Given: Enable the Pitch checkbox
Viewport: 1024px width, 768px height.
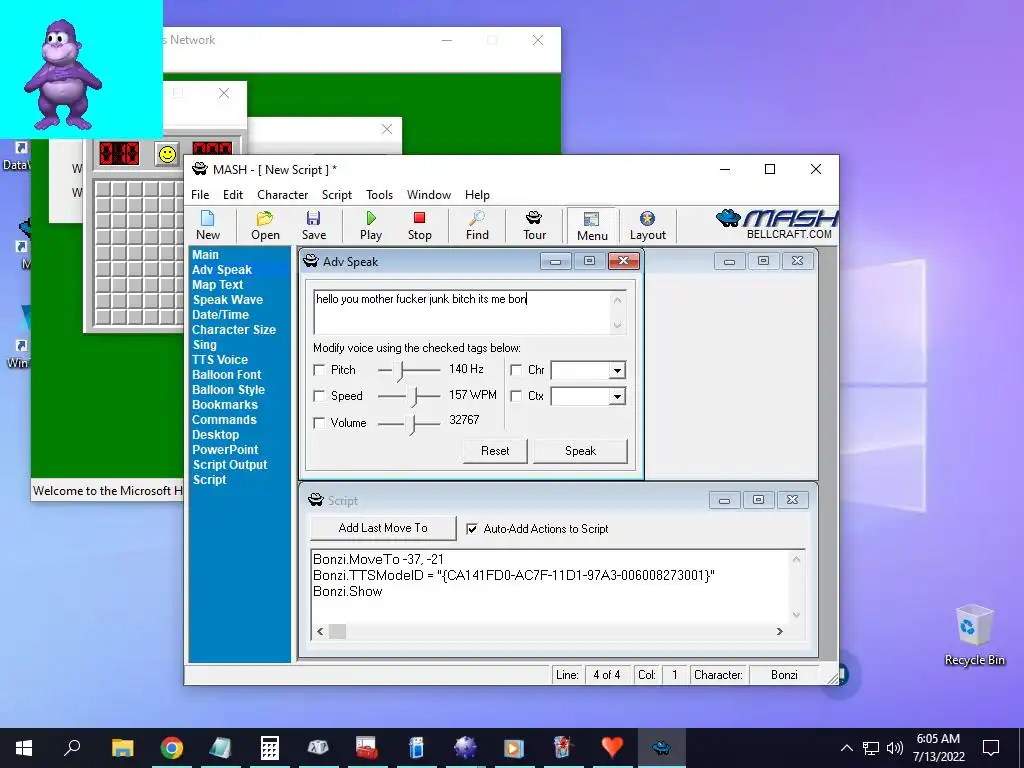Looking at the screenshot, I should pos(319,370).
